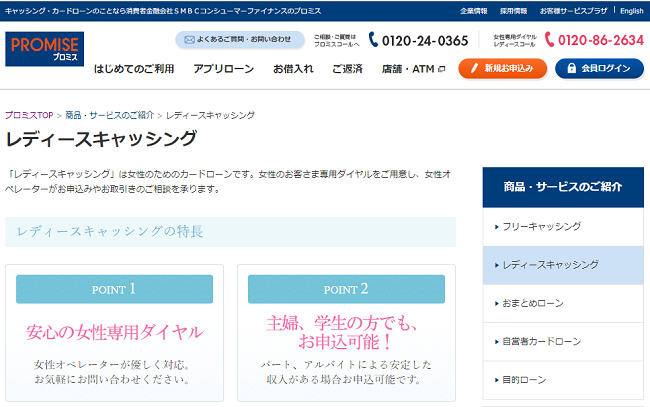Click the lock icon on 会員ログイン
The width and height of the screenshot is (650, 407).
pyautogui.click(x=571, y=68)
